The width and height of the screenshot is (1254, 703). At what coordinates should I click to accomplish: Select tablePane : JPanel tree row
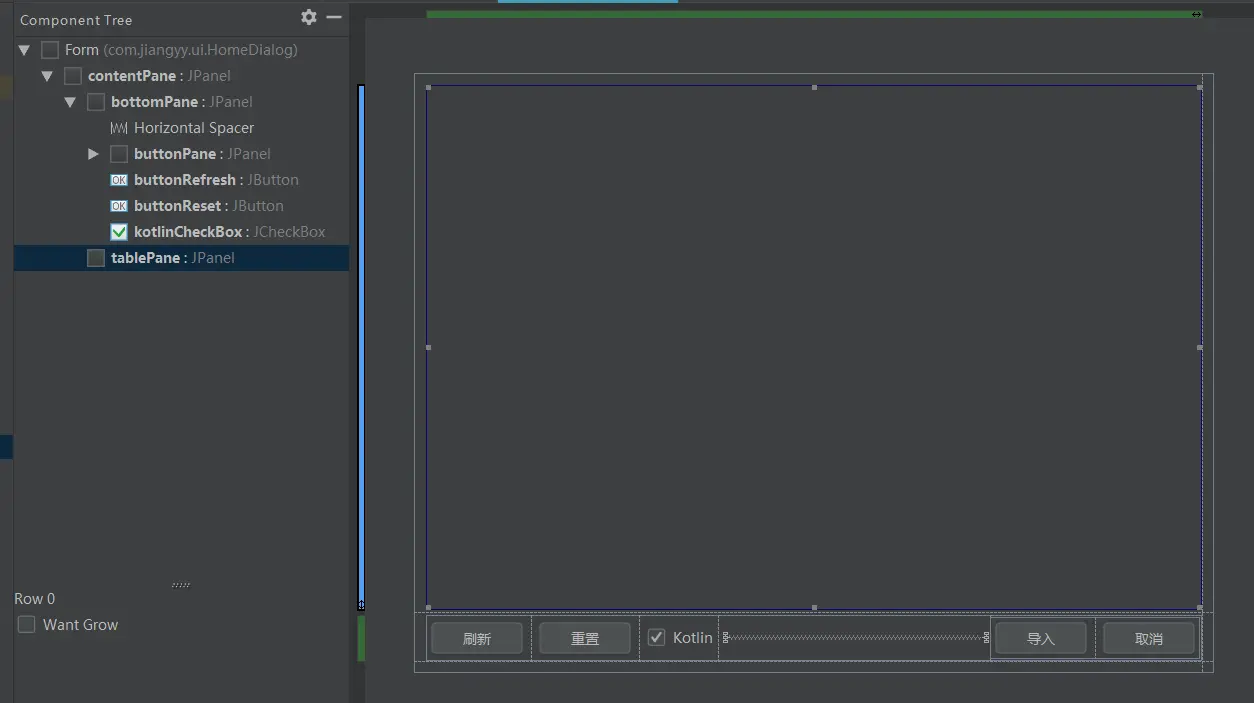point(182,258)
